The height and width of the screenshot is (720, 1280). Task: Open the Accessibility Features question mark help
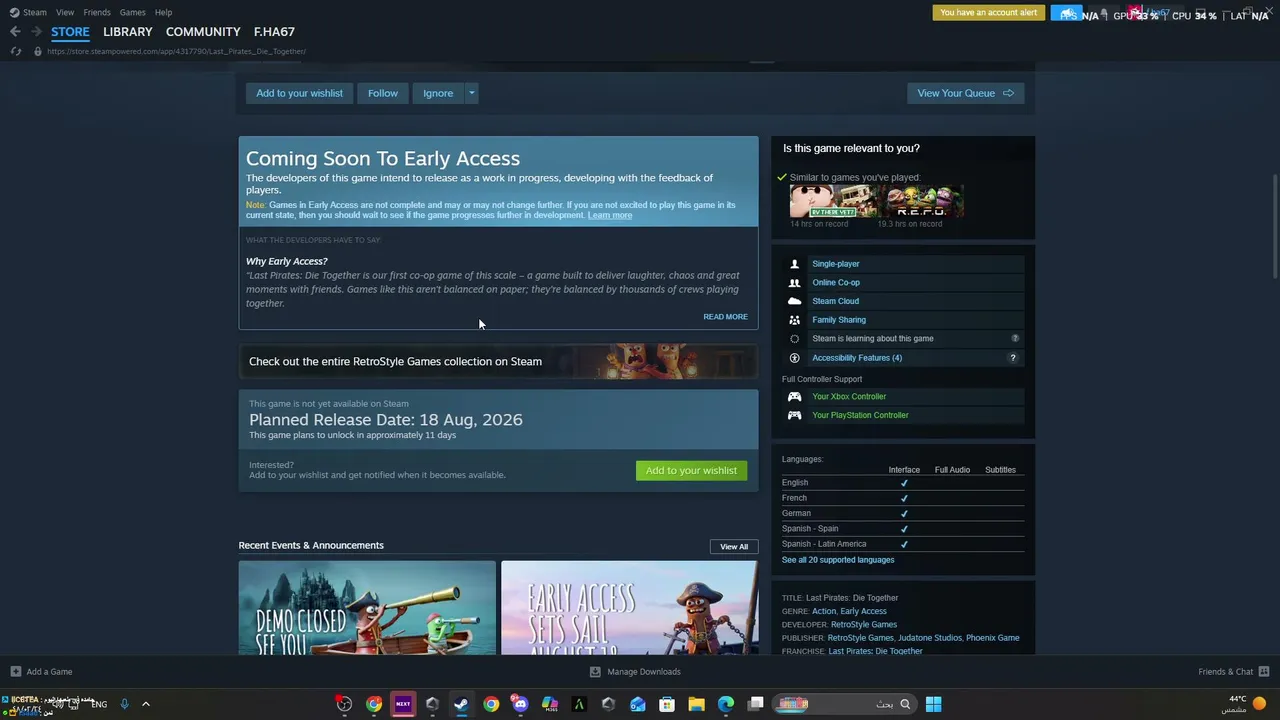(1012, 358)
